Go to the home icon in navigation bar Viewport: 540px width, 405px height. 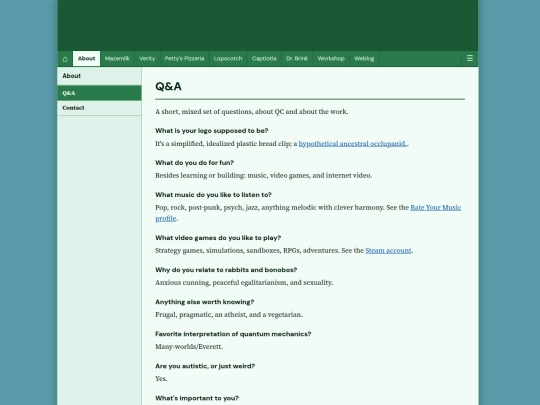[x=65, y=59]
